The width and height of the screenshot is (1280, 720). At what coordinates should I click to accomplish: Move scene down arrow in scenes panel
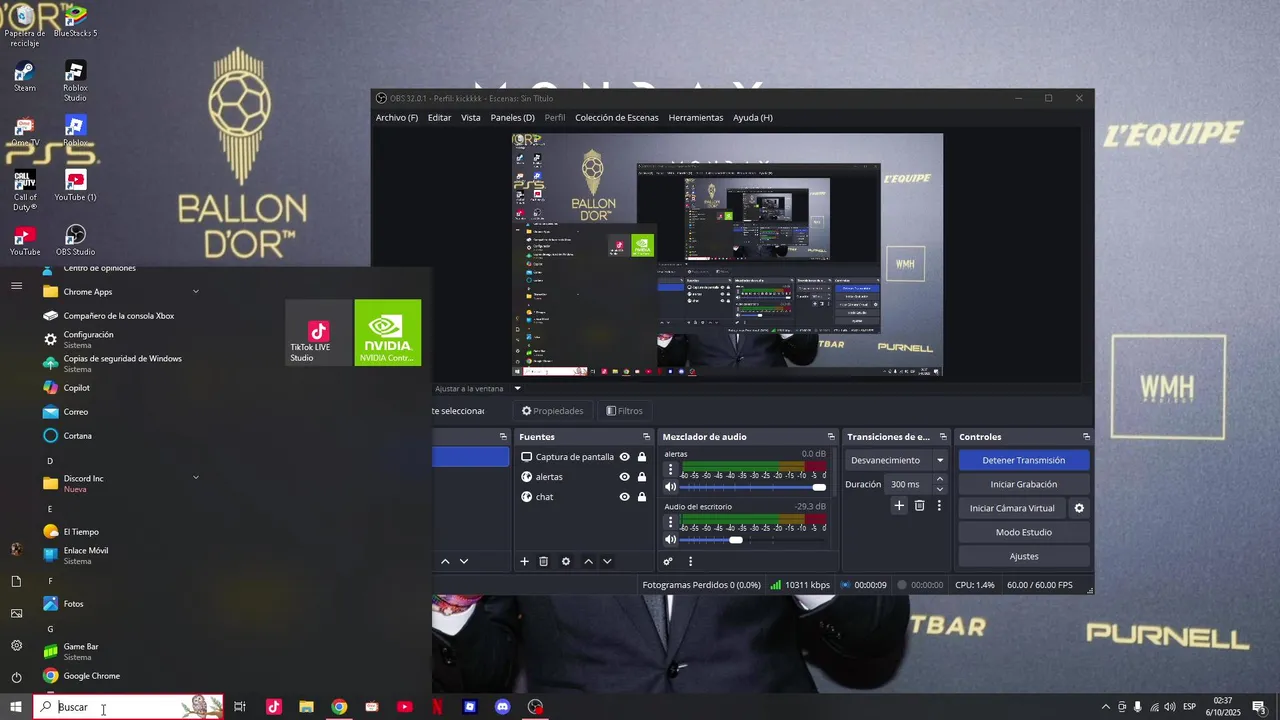[464, 562]
